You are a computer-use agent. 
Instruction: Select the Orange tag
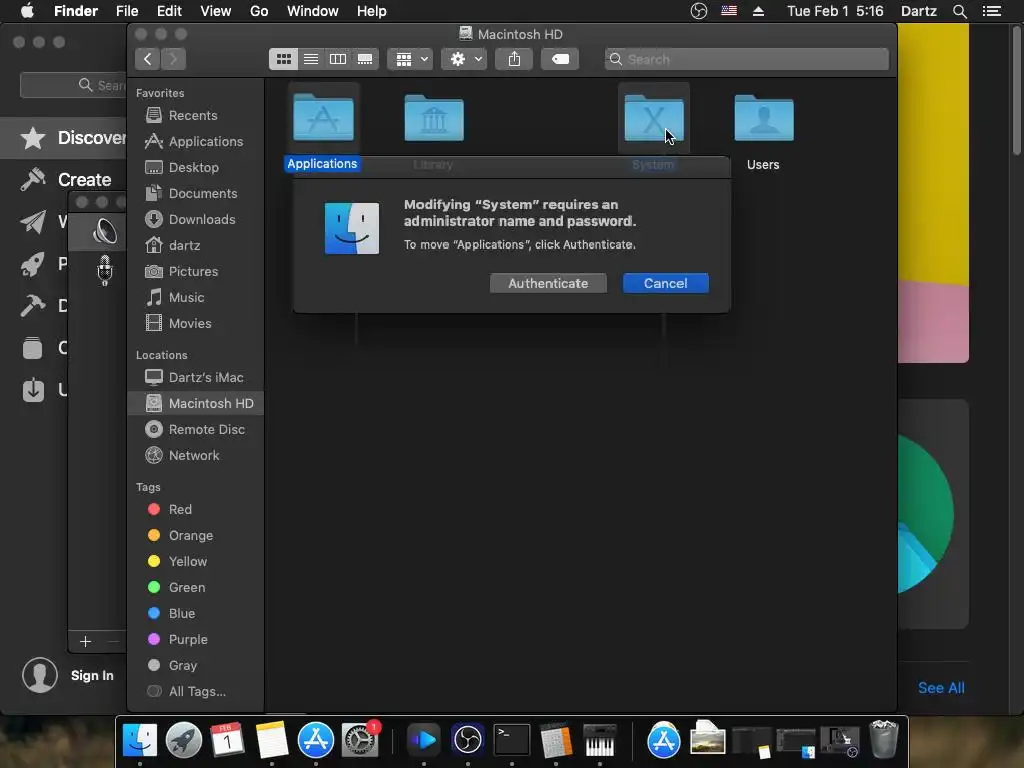pyautogui.click(x=196, y=536)
